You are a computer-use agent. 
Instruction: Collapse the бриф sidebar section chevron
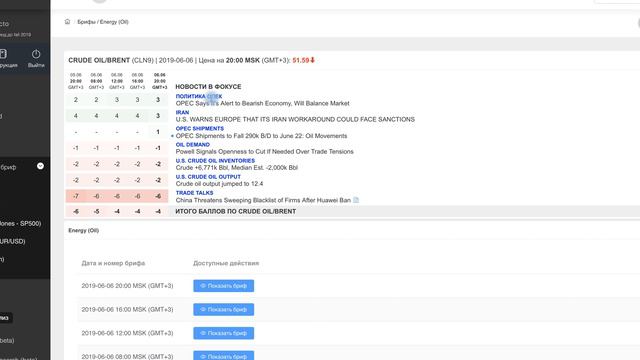point(40,166)
